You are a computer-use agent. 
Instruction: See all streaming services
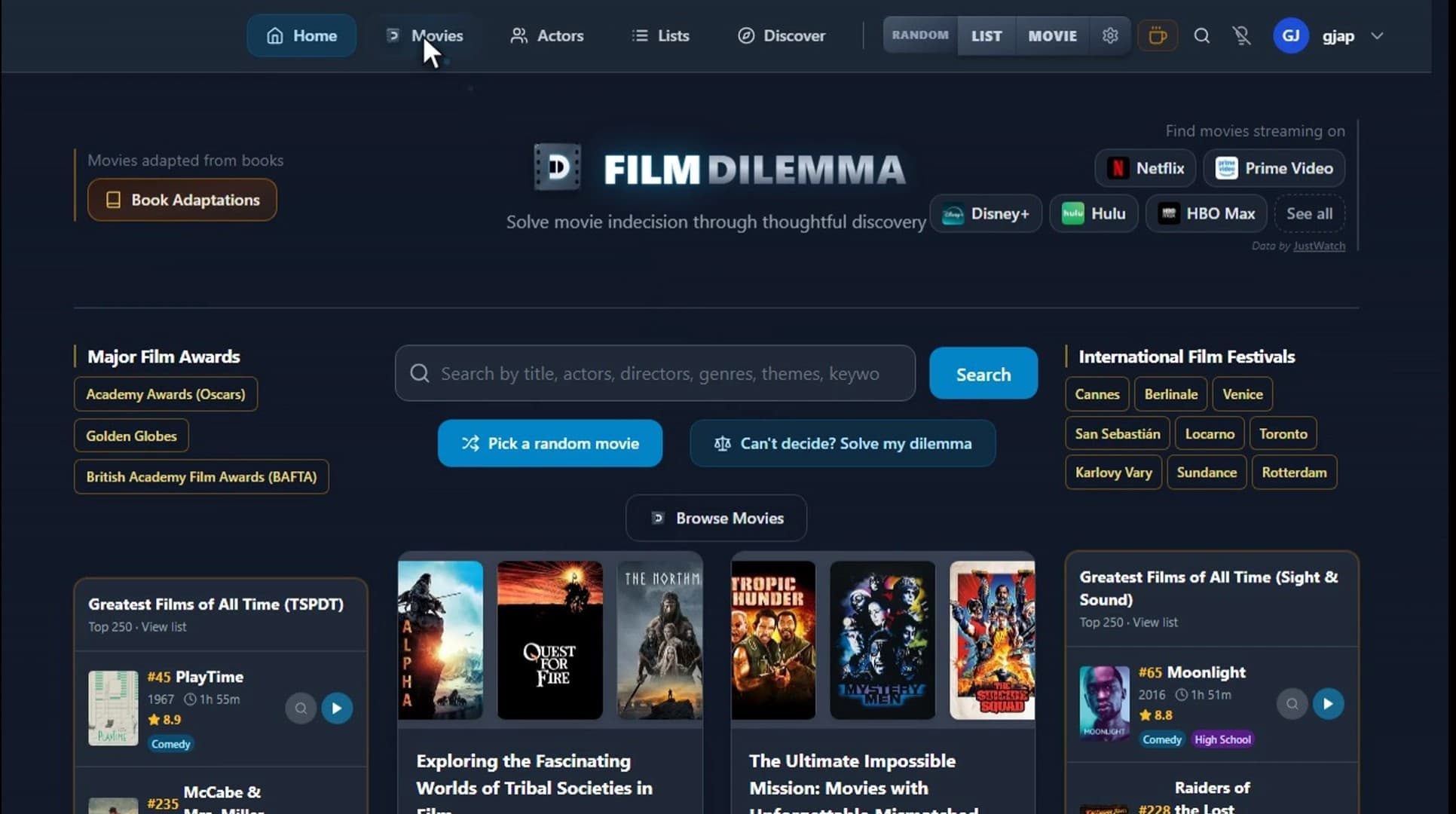point(1309,213)
